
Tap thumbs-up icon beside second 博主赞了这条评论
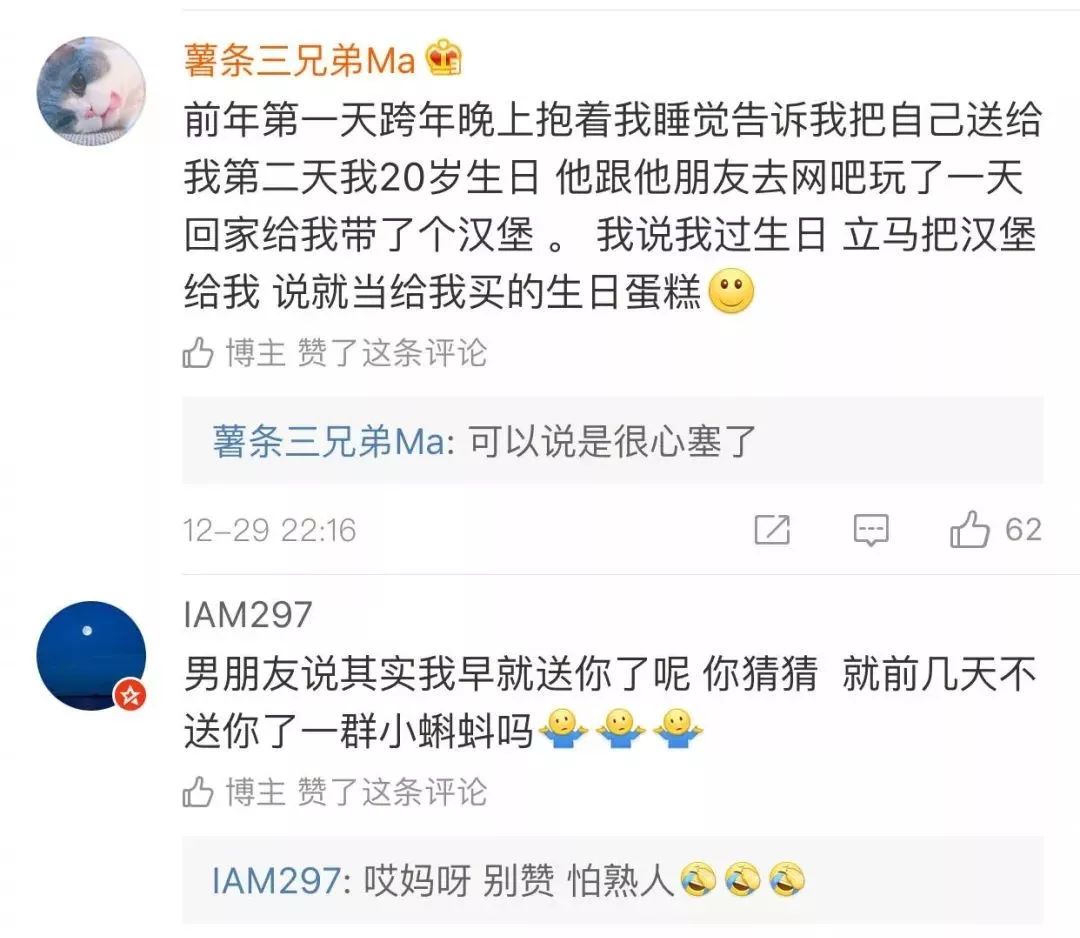tap(198, 791)
